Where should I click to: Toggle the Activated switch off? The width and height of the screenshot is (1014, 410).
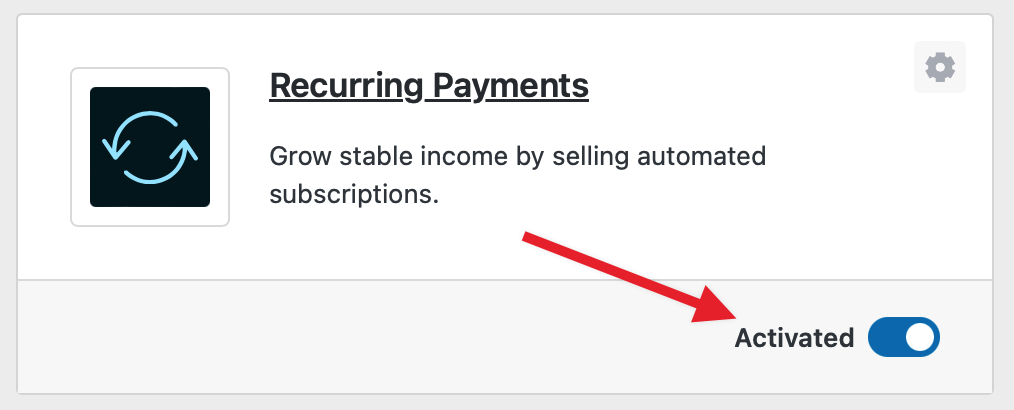(x=904, y=338)
